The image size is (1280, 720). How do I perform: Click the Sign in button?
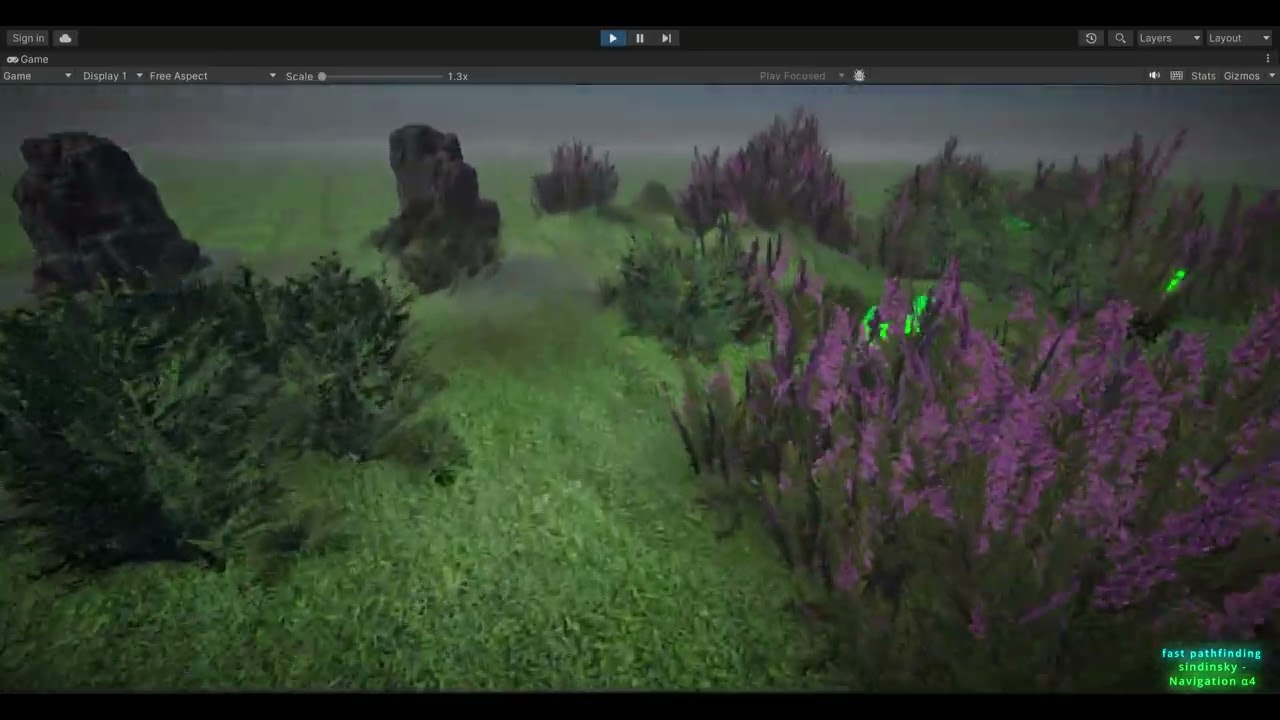pyautogui.click(x=27, y=37)
